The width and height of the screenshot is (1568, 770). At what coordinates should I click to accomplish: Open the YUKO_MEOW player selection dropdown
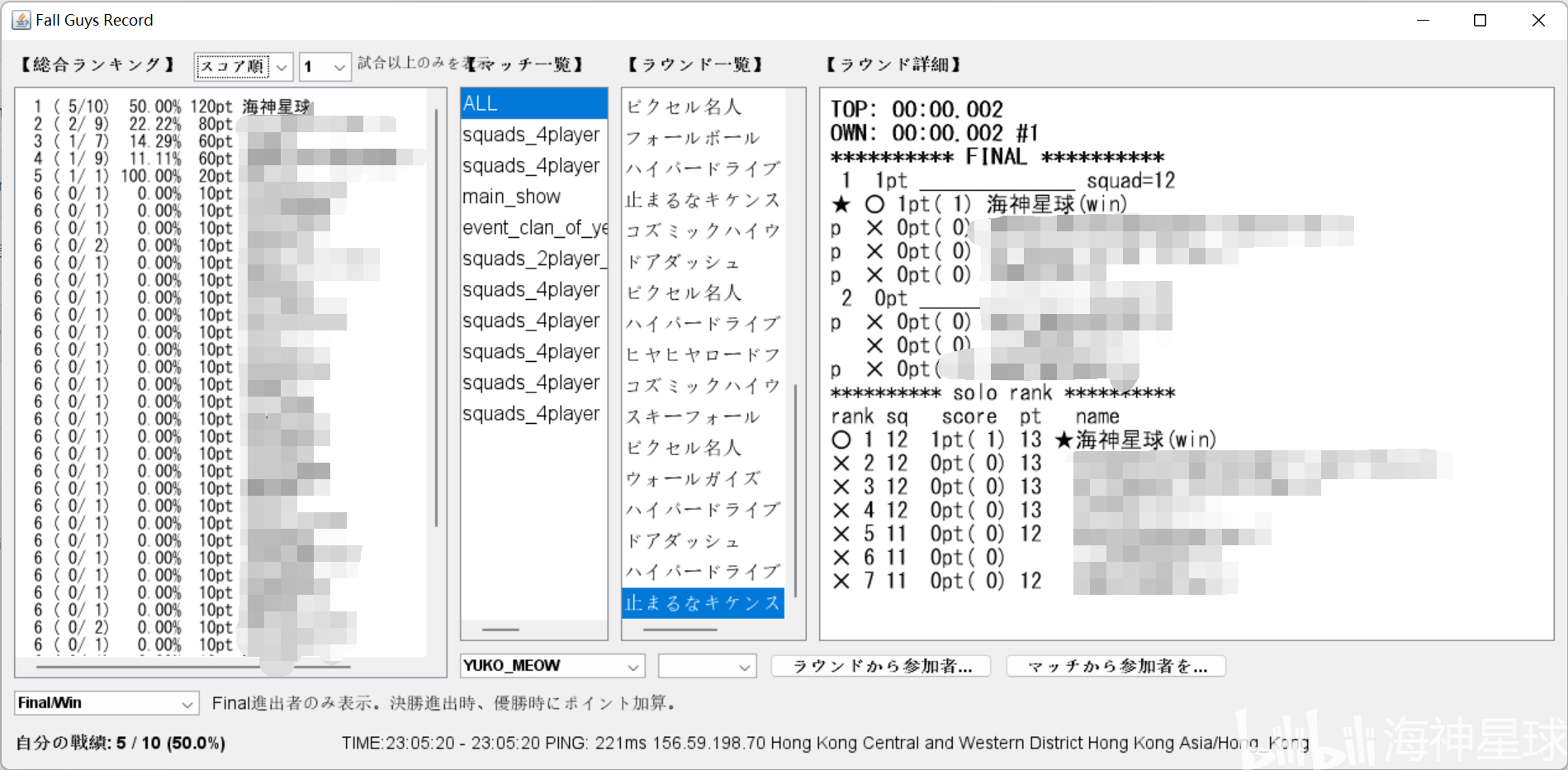[x=551, y=666]
